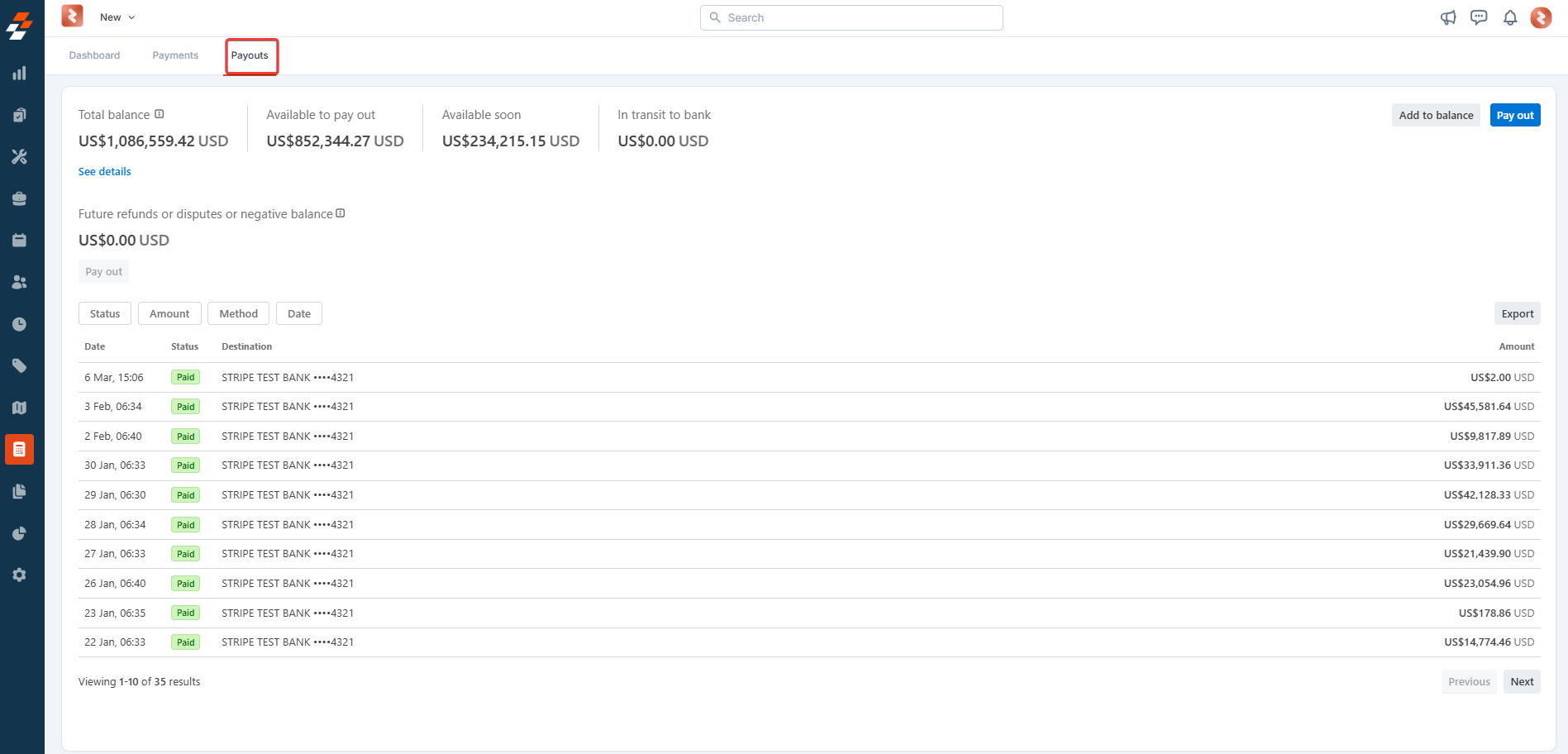Open the people/customers sidebar icon

coord(19,282)
